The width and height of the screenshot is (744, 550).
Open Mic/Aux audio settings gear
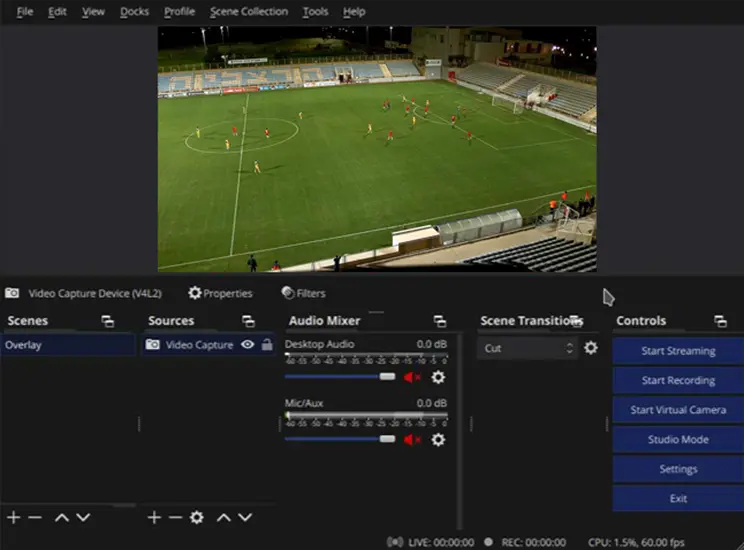tap(438, 439)
